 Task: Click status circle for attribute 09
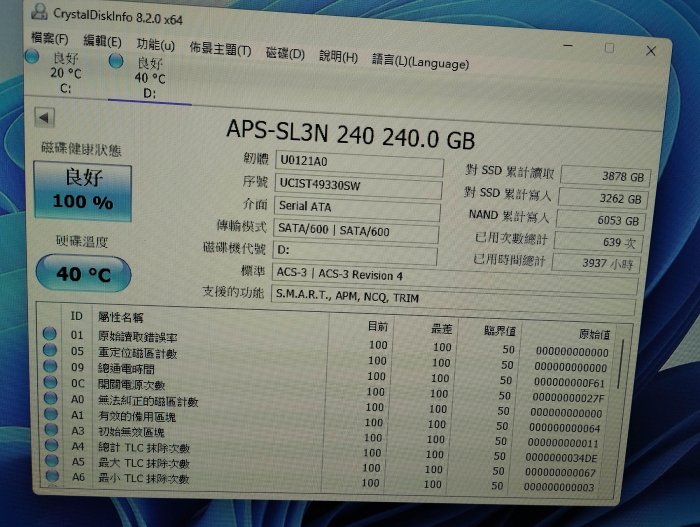[x=50, y=367]
